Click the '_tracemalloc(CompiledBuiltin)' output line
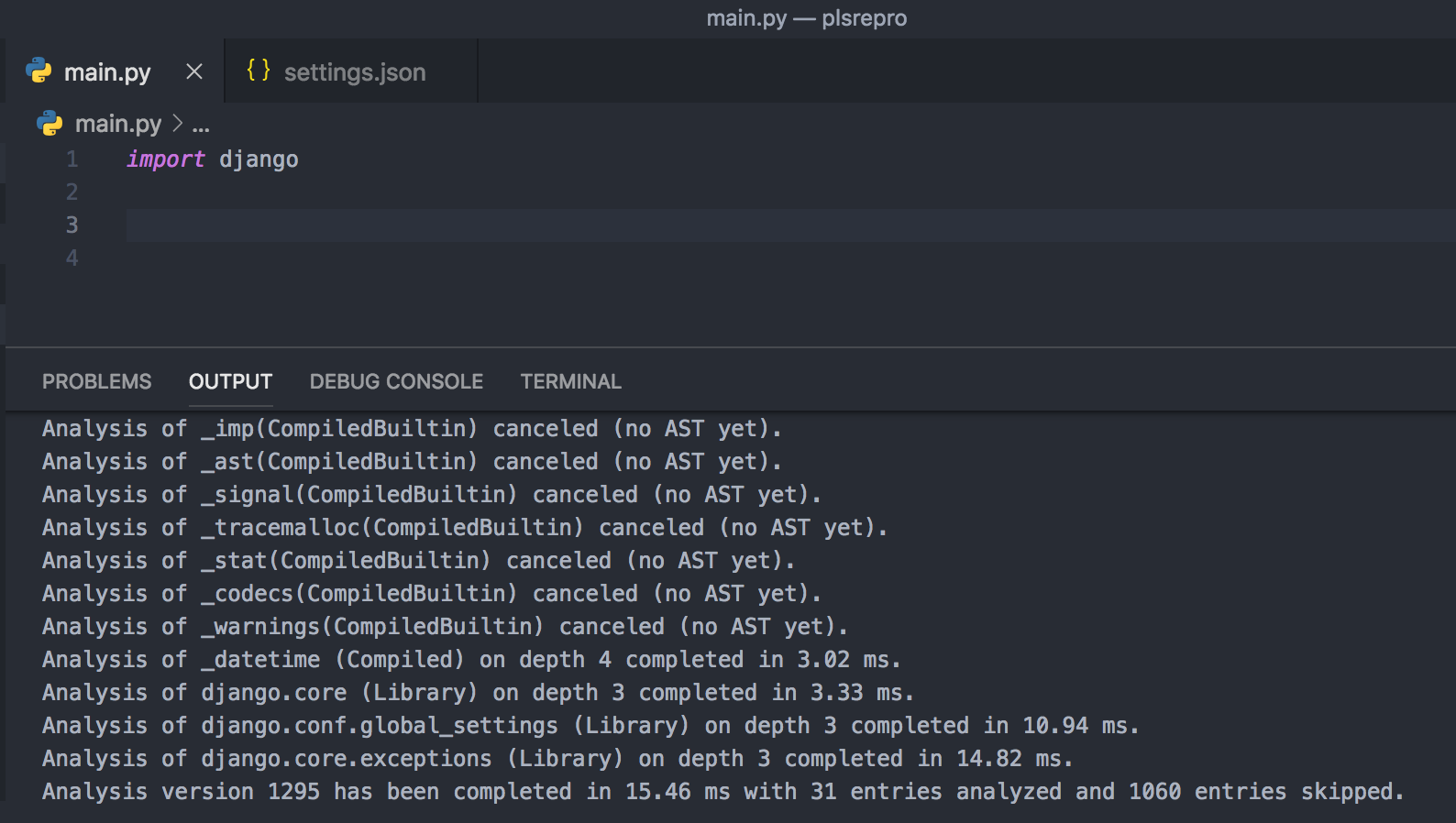Image resolution: width=1456 pixels, height=823 pixels. click(x=465, y=528)
